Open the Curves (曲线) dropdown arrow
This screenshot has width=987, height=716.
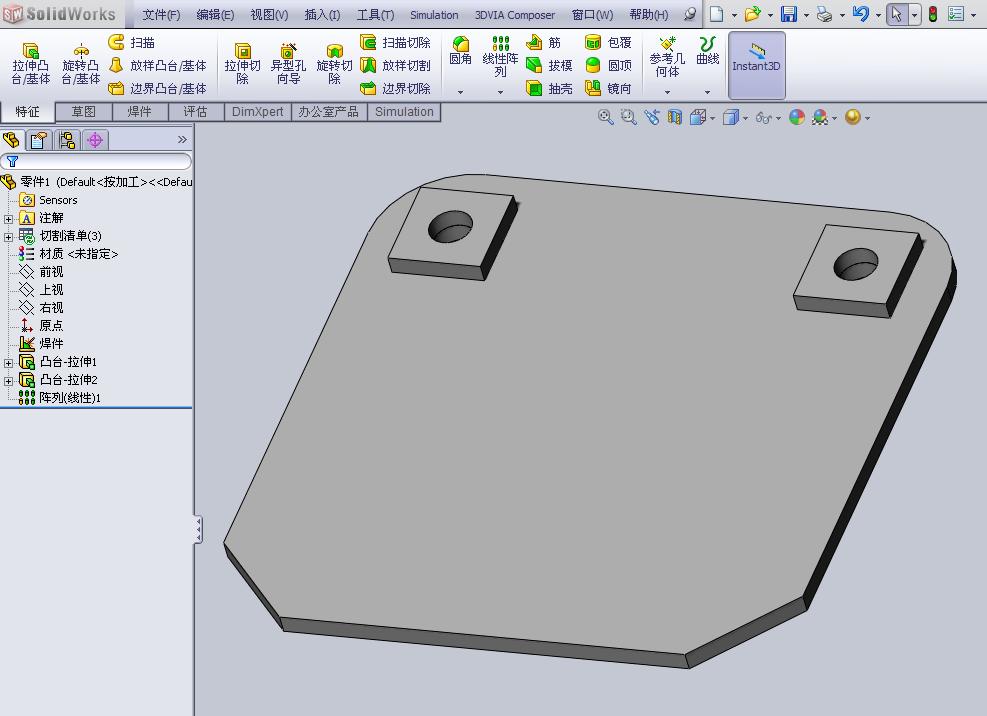[x=708, y=92]
